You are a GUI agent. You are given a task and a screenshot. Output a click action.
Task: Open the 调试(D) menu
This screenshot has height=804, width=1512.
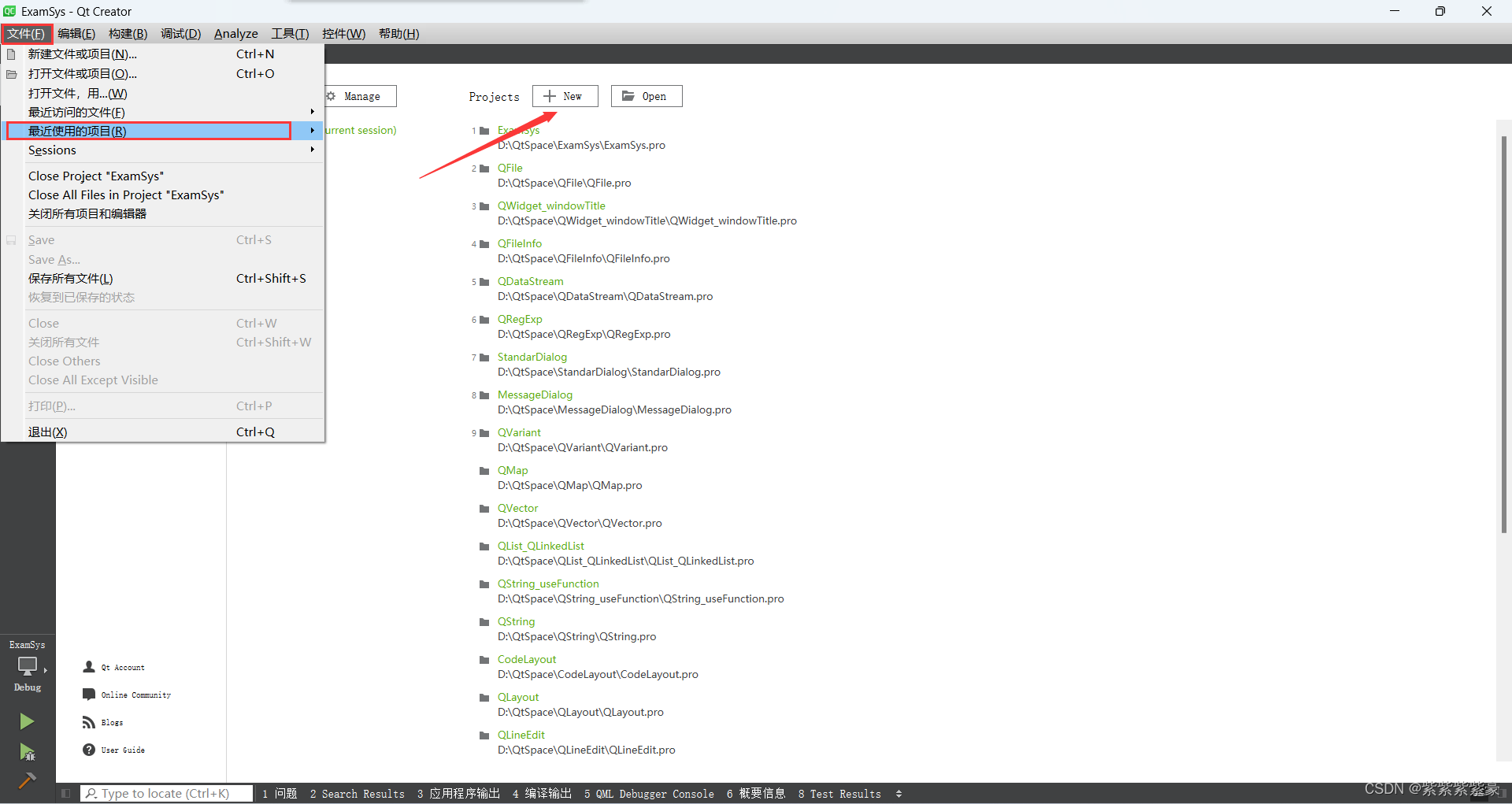(180, 33)
